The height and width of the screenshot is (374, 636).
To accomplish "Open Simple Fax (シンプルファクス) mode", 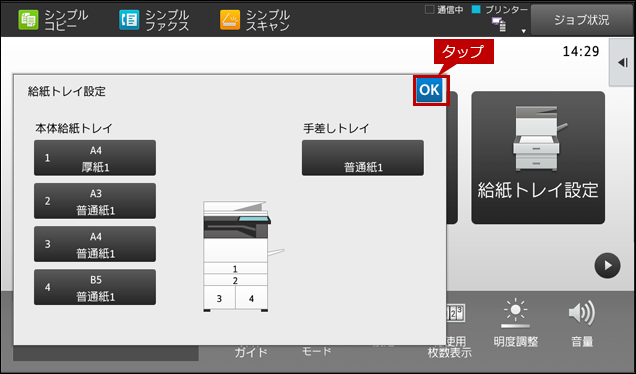I will coord(154,20).
